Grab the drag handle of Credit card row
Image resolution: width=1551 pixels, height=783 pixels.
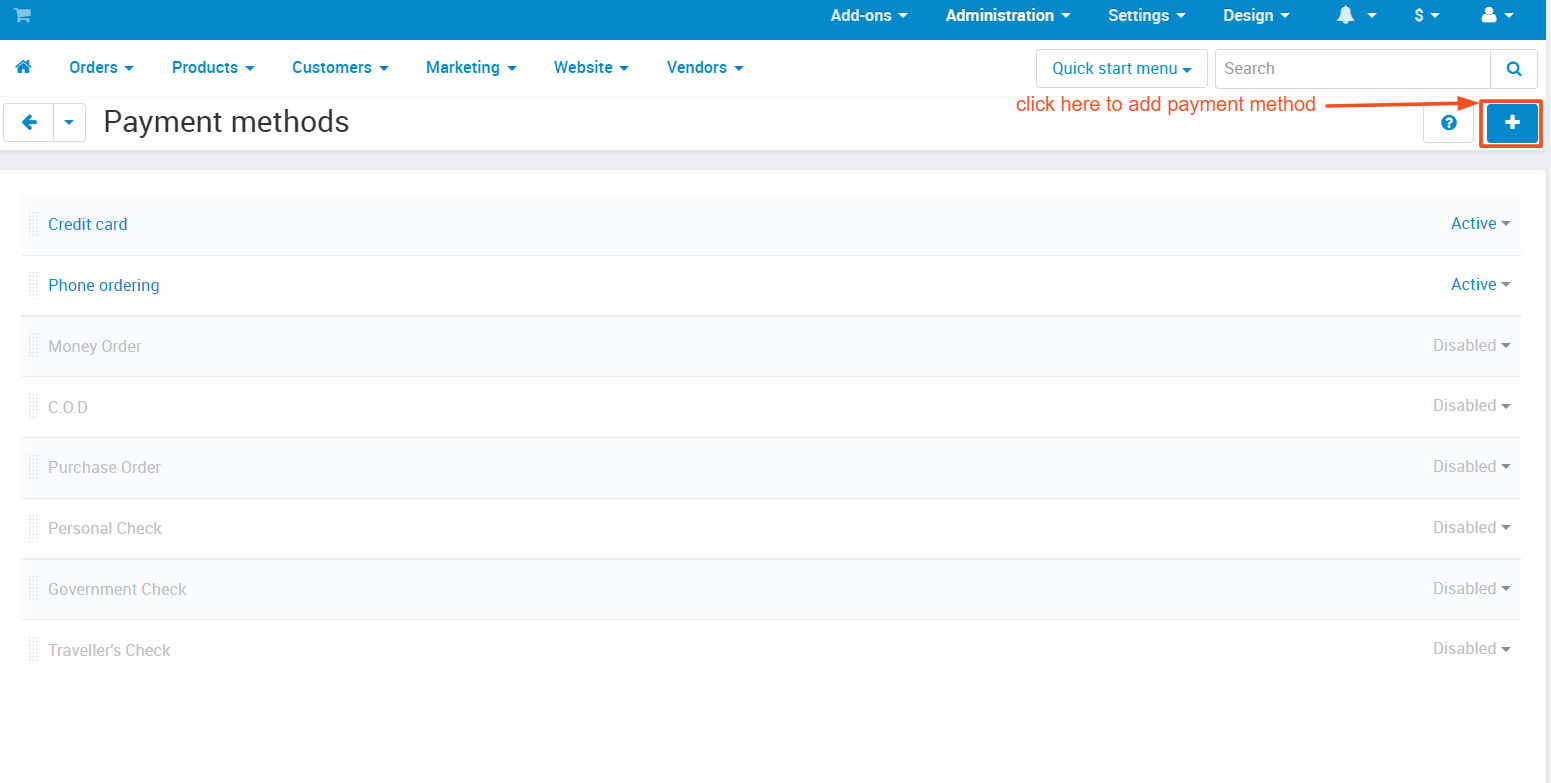pos(33,224)
